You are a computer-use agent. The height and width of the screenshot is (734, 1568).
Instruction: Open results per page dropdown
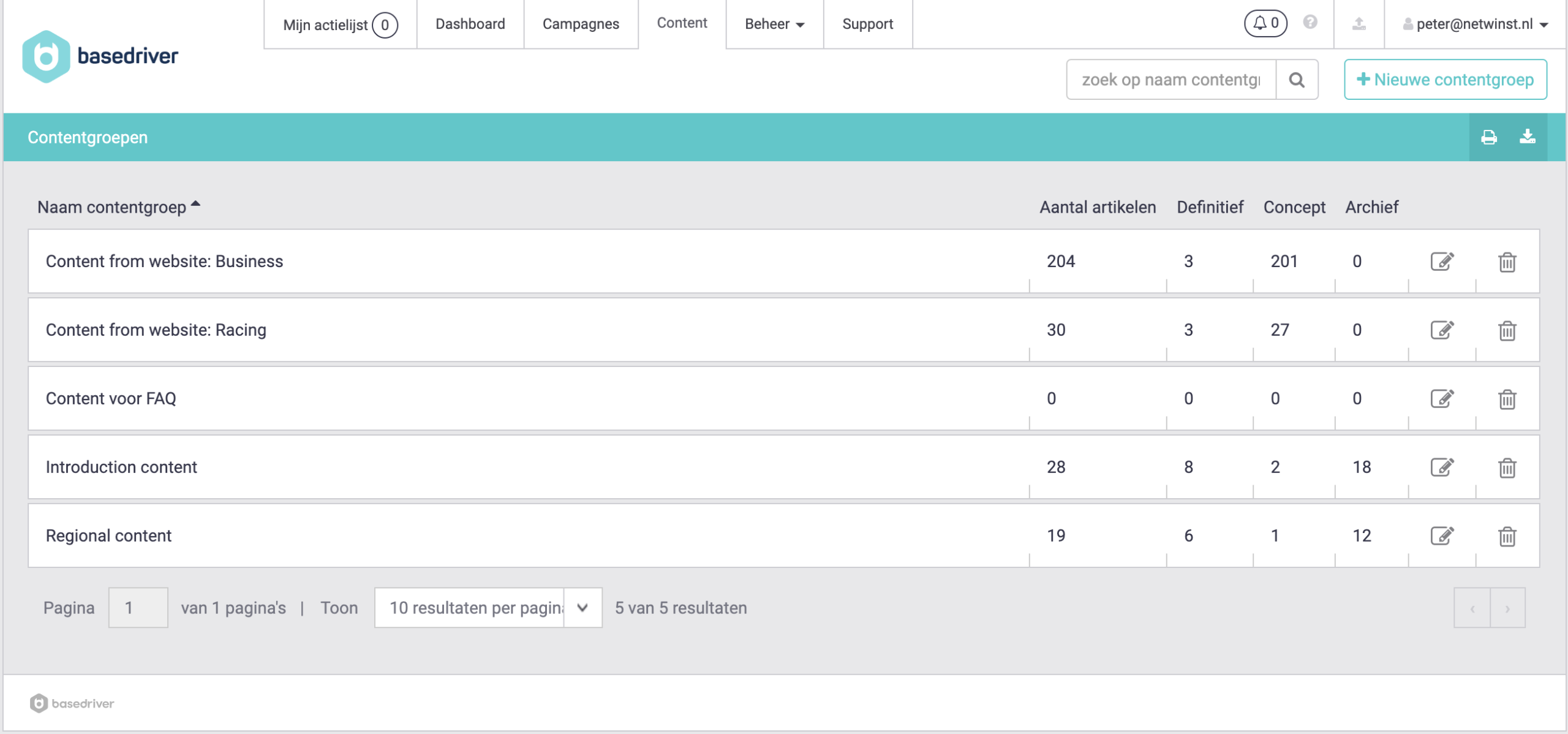[488, 608]
